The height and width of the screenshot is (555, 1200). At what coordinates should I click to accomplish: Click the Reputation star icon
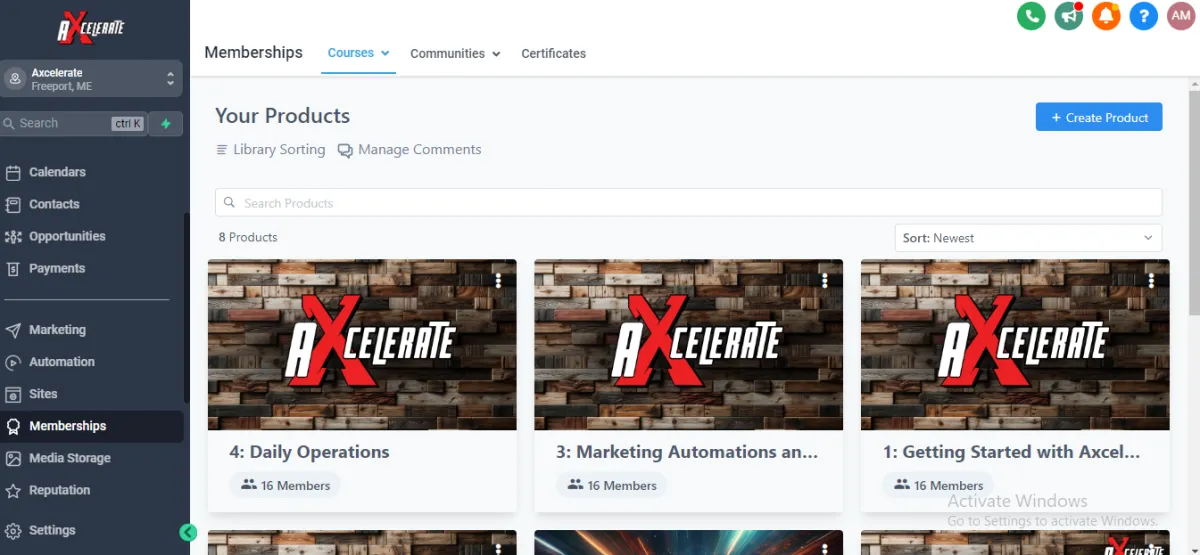point(13,490)
